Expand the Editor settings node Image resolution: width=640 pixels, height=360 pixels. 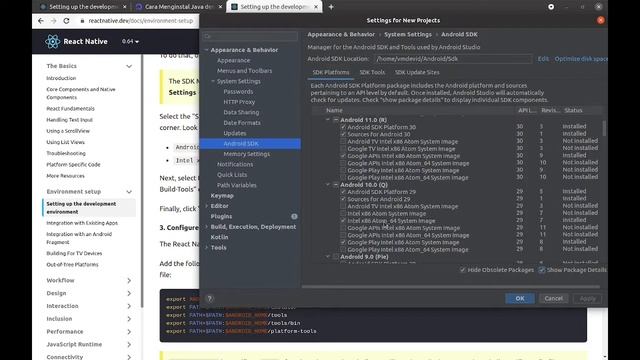[x=207, y=206]
